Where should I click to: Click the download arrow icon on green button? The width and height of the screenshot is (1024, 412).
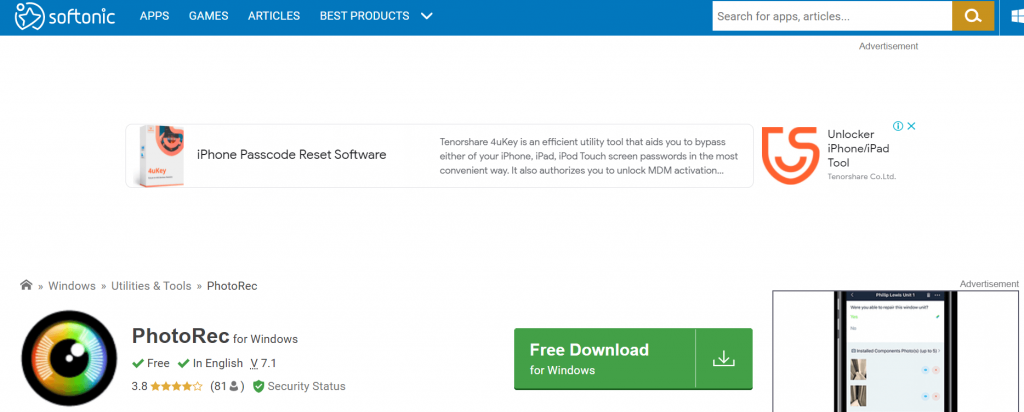(724, 359)
